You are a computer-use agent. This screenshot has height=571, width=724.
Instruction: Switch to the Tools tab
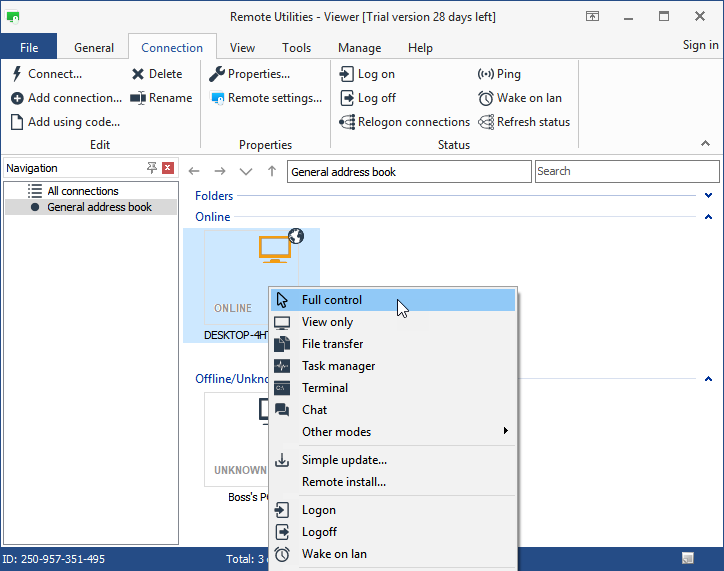coord(296,48)
